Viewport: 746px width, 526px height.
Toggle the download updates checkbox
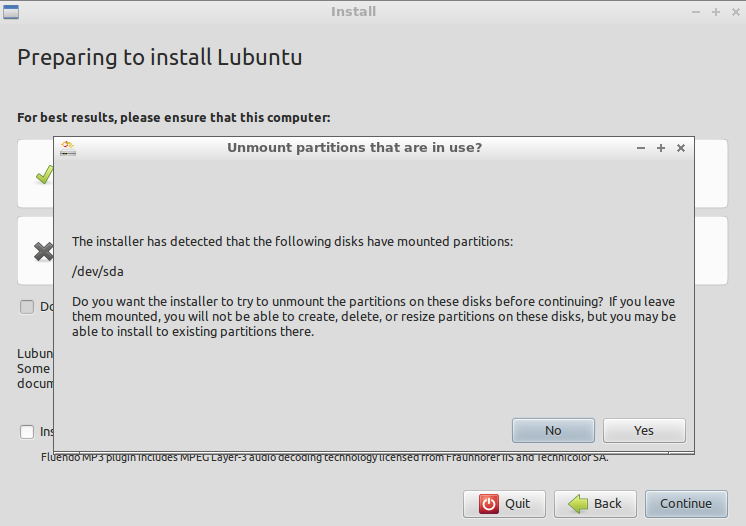click(x=27, y=307)
